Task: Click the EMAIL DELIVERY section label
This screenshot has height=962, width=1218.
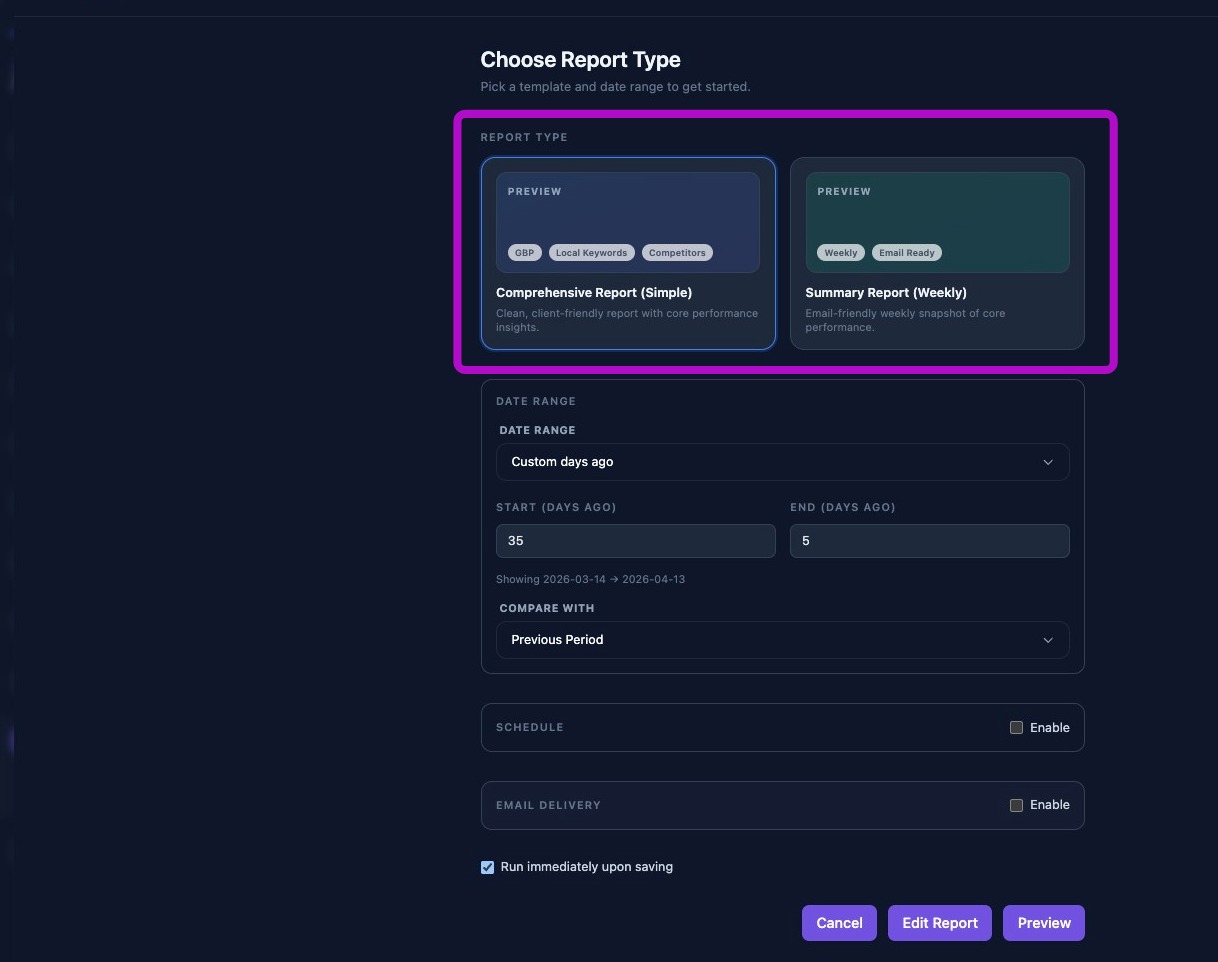Action: pyautogui.click(x=548, y=805)
